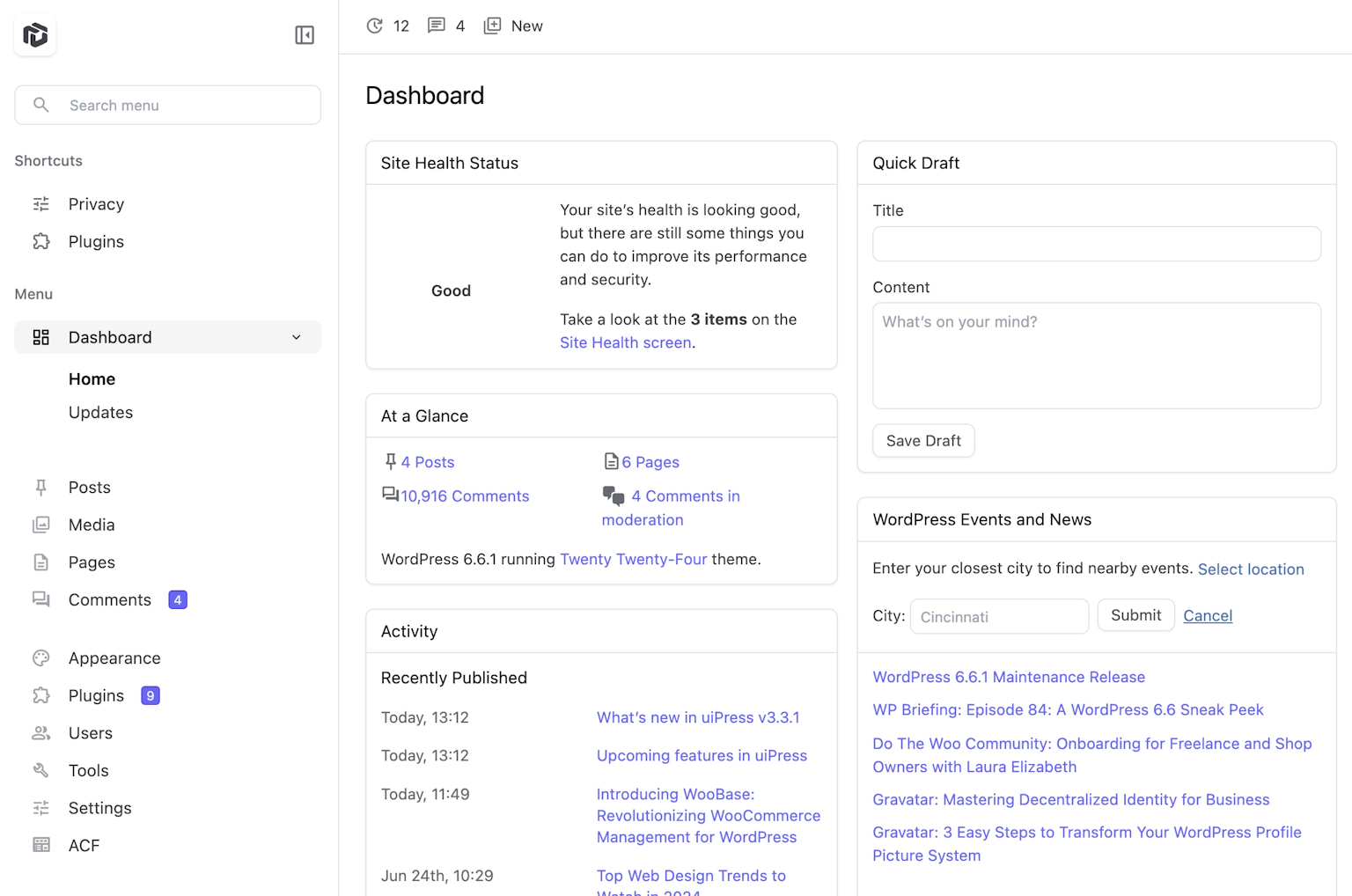Open the menu Plugins item with badge 9
The height and width of the screenshot is (896, 1352).
click(x=167, y=695)
